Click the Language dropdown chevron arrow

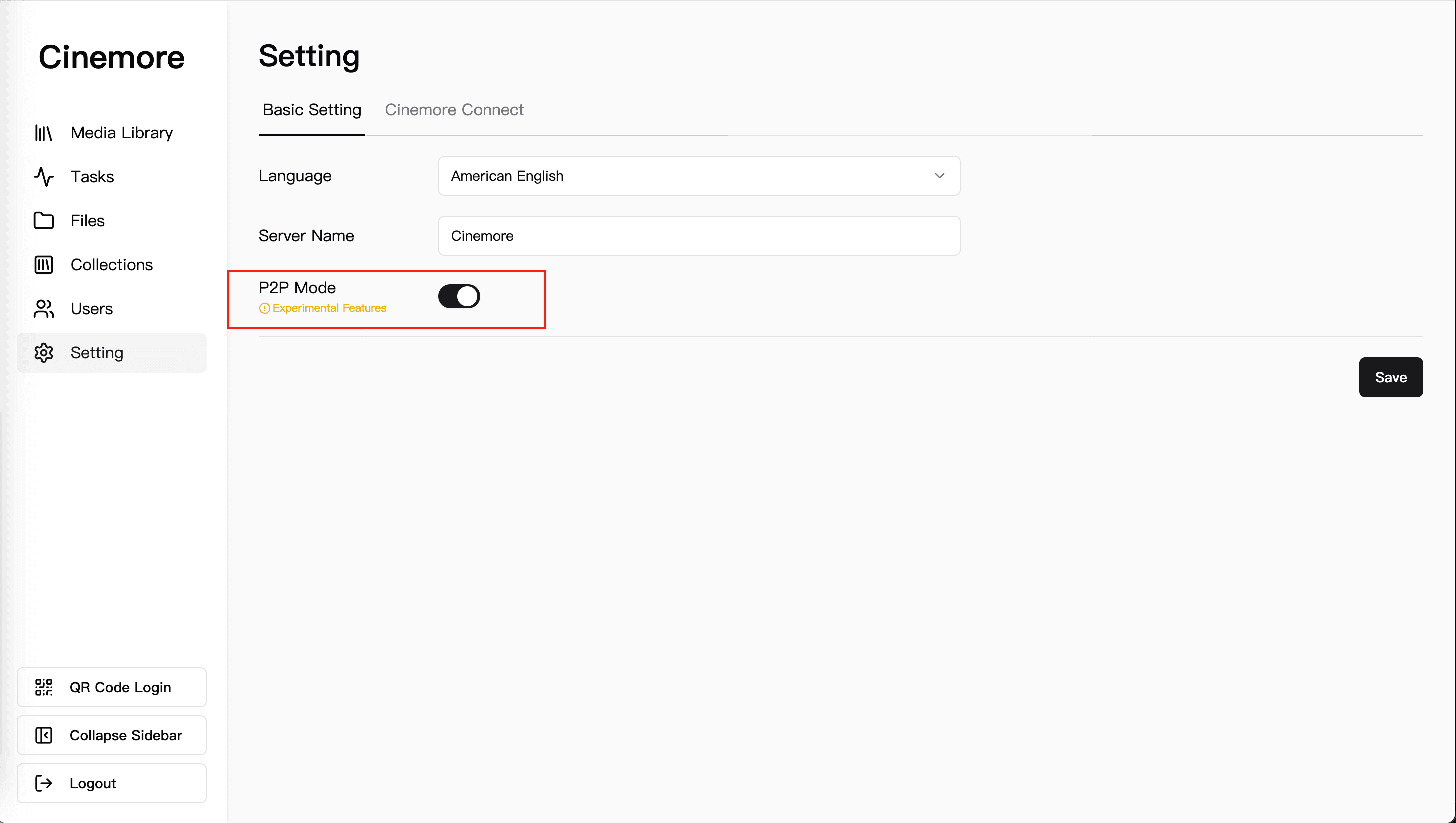click(939, 176)
